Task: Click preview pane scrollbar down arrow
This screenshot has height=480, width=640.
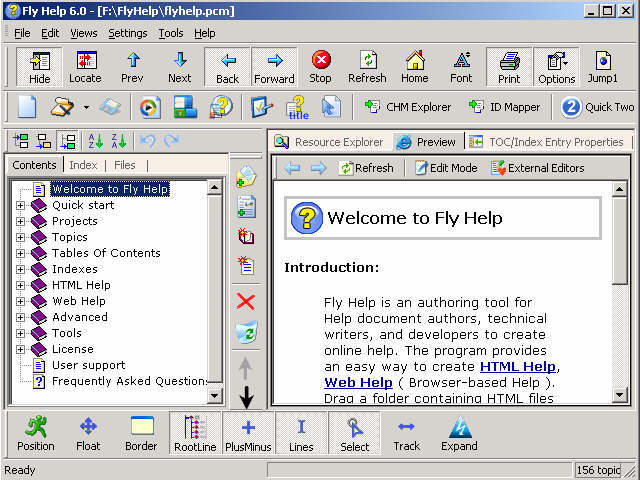Action: 620,395
